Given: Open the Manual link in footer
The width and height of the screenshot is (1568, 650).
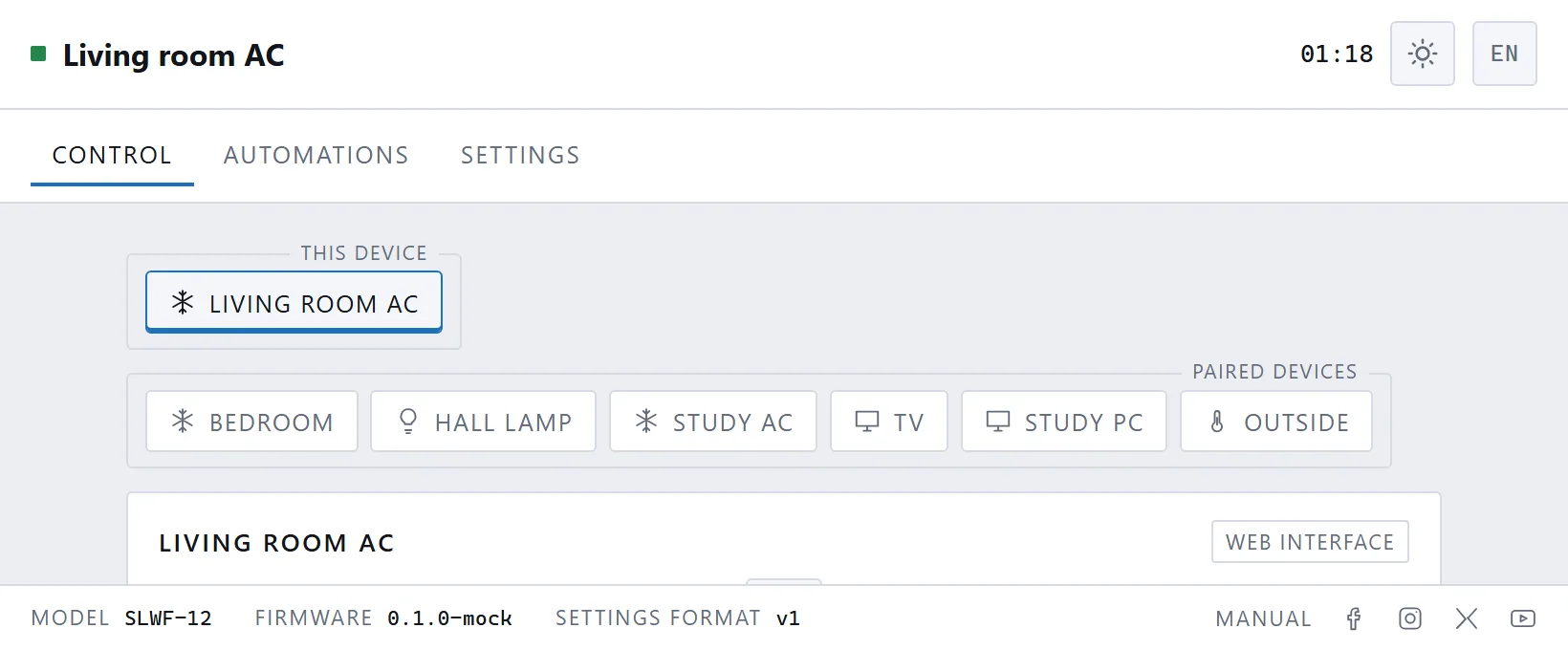Looking at the screenshot, I should coord(1263,618).
